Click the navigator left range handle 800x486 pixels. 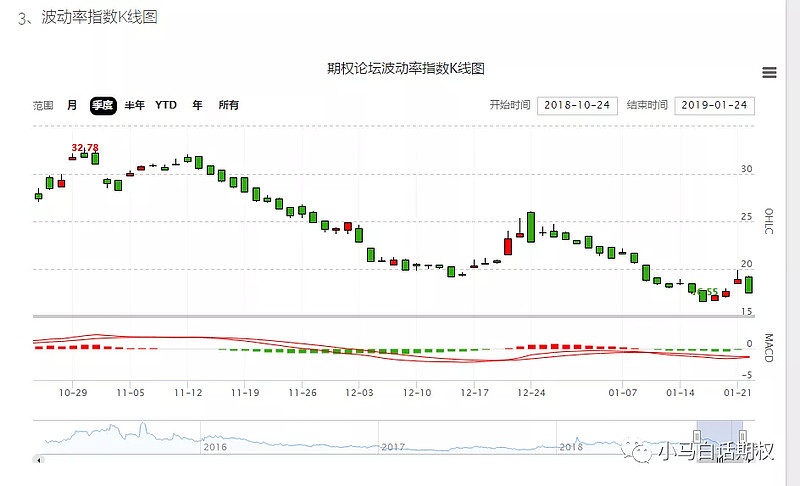pyautogui.click(x=697, y=437)
